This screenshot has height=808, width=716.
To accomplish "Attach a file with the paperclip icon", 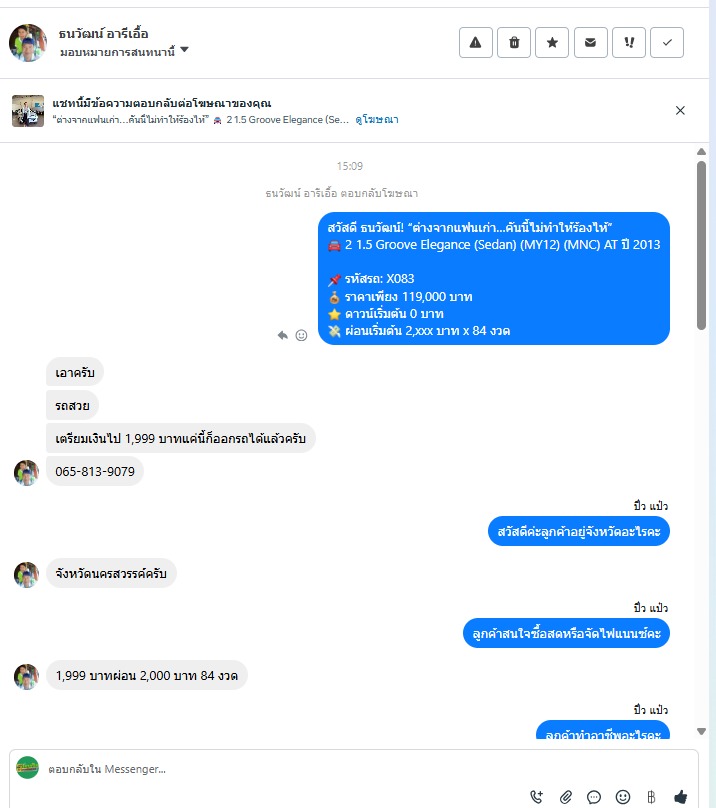I will coord(565,797).
